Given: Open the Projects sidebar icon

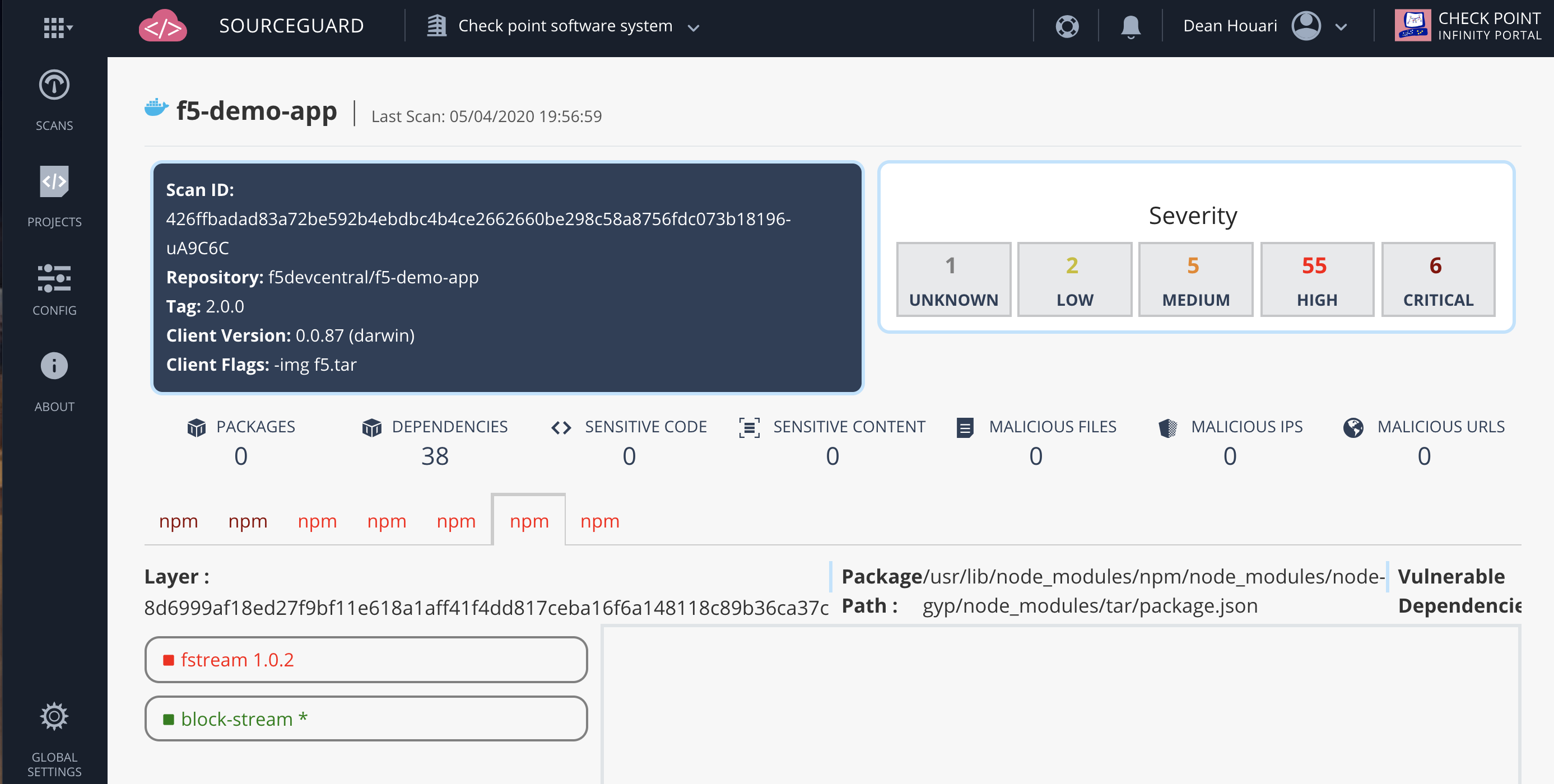Looking at the screenshot, I should pos(54,181).
